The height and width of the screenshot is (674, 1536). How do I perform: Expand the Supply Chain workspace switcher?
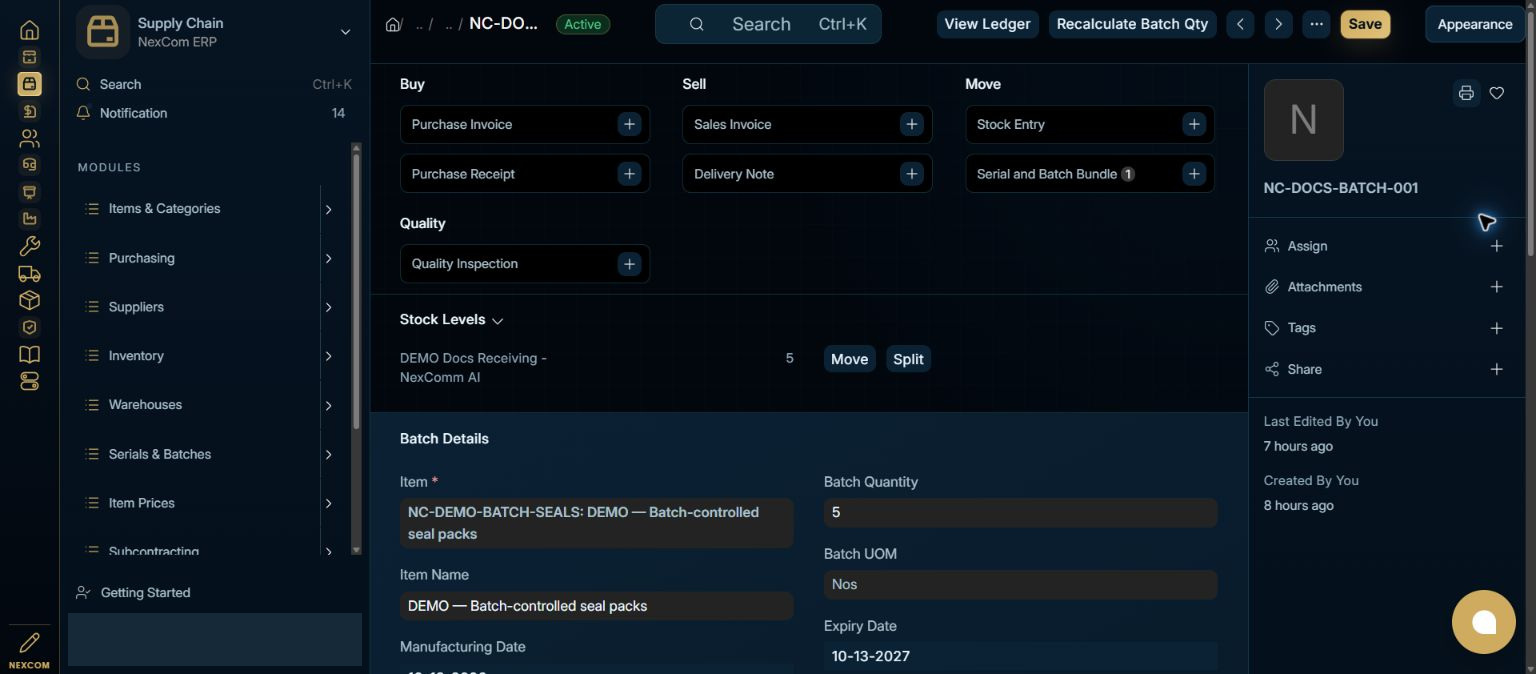tap(345, 32)
